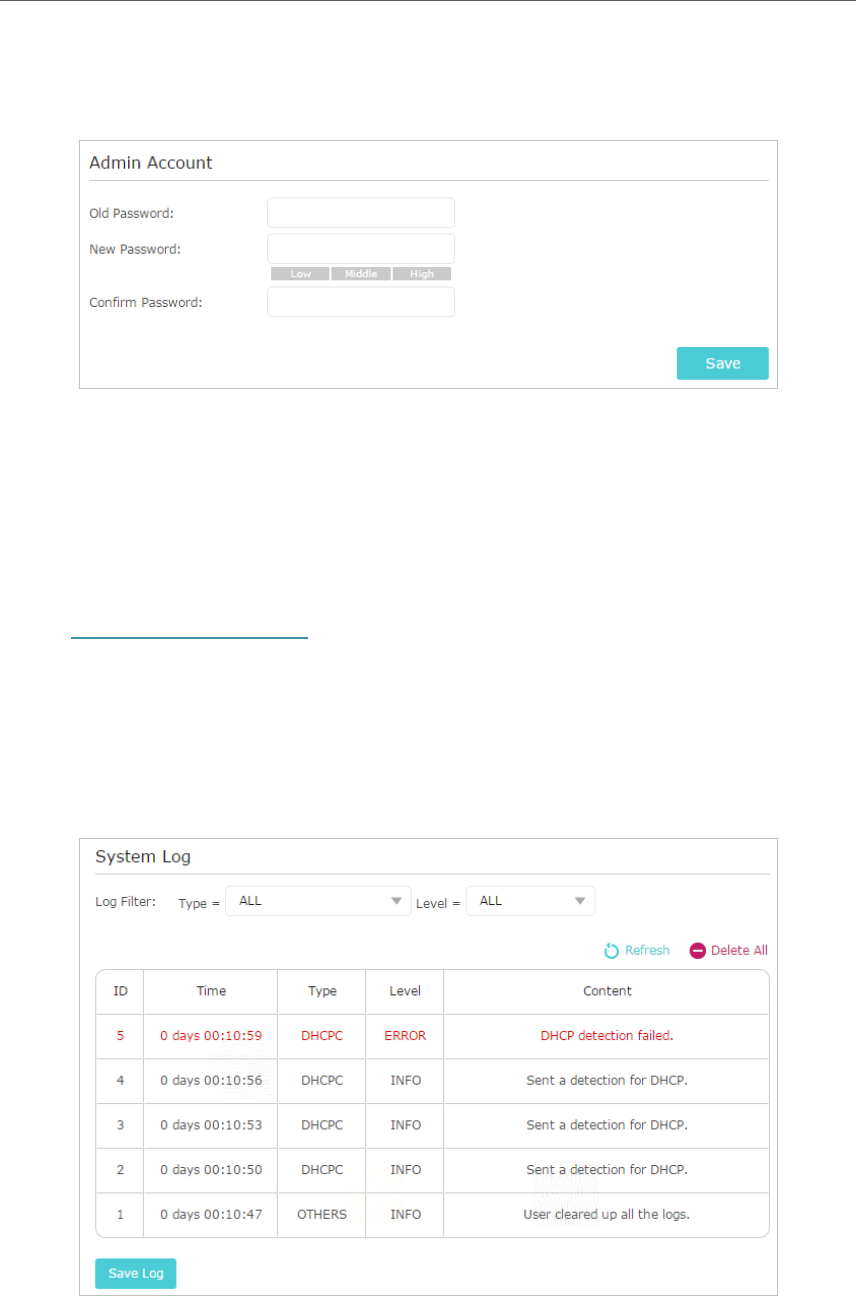
Task: Click the Save button in Admin Account
Action: tap(723, 363)
